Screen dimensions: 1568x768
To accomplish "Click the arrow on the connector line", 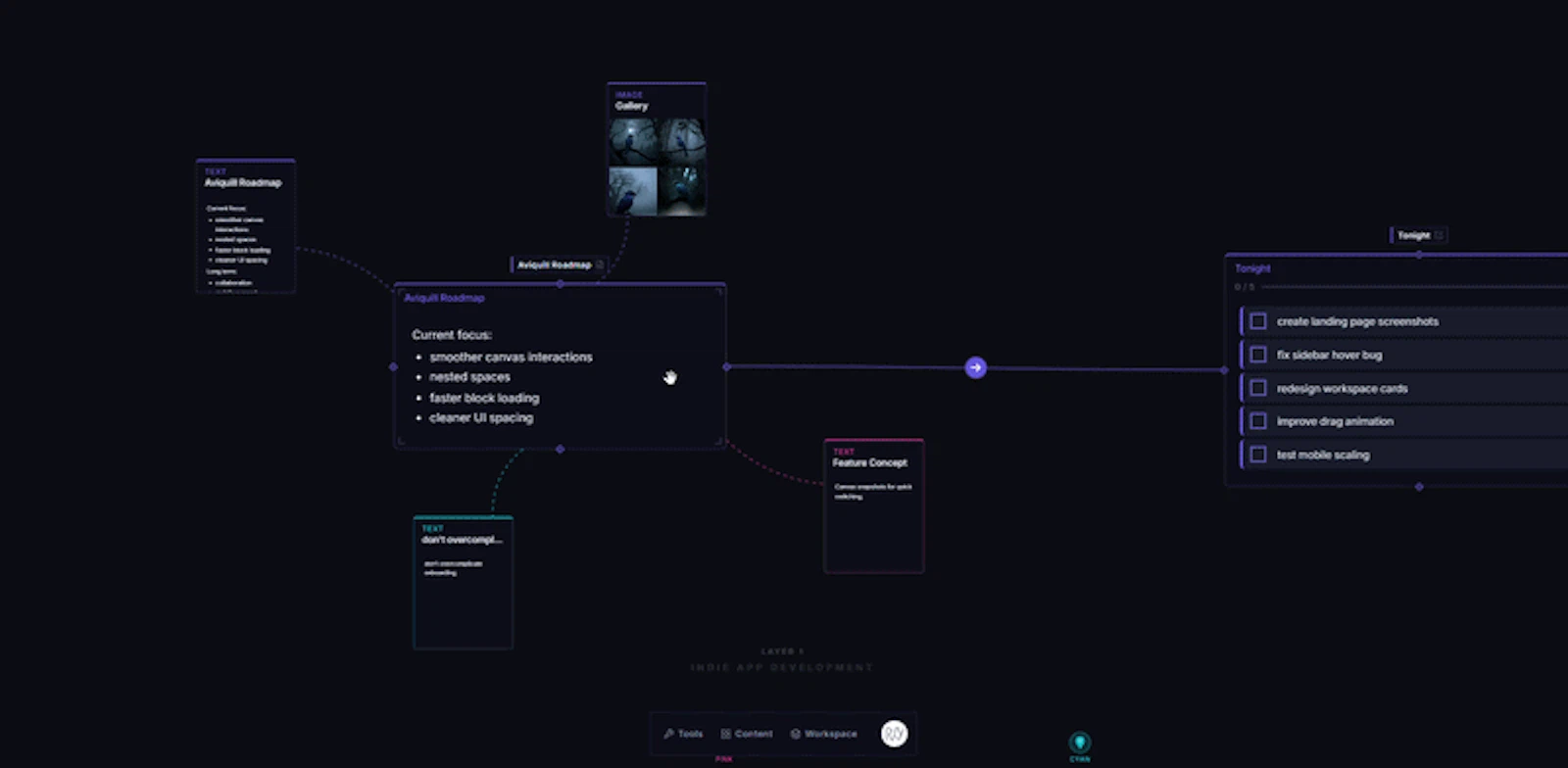I will pyautogui.click(x=975, y=367).
